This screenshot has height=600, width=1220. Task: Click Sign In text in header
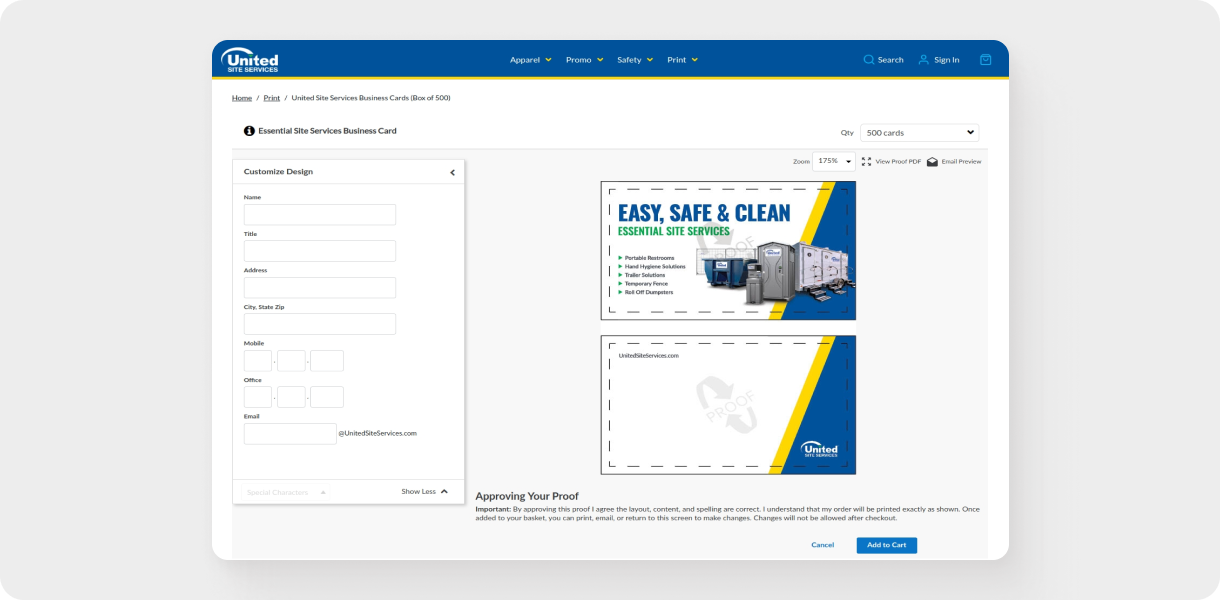pos(946,60)
